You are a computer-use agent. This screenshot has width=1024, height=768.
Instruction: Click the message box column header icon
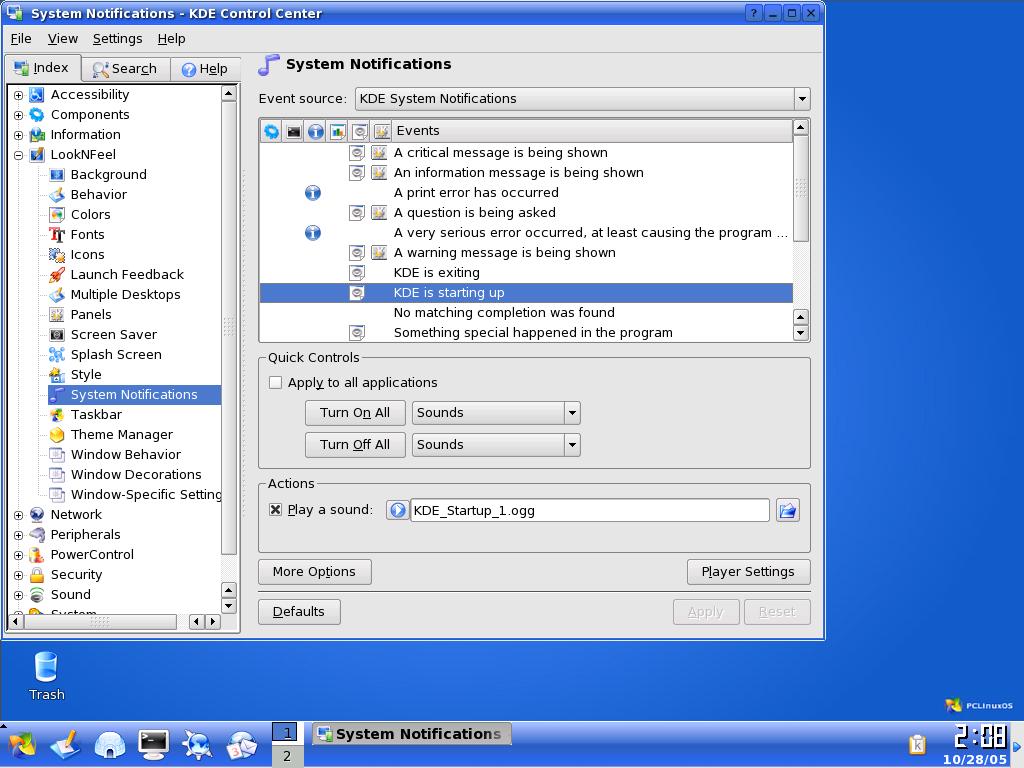[316, 131]
